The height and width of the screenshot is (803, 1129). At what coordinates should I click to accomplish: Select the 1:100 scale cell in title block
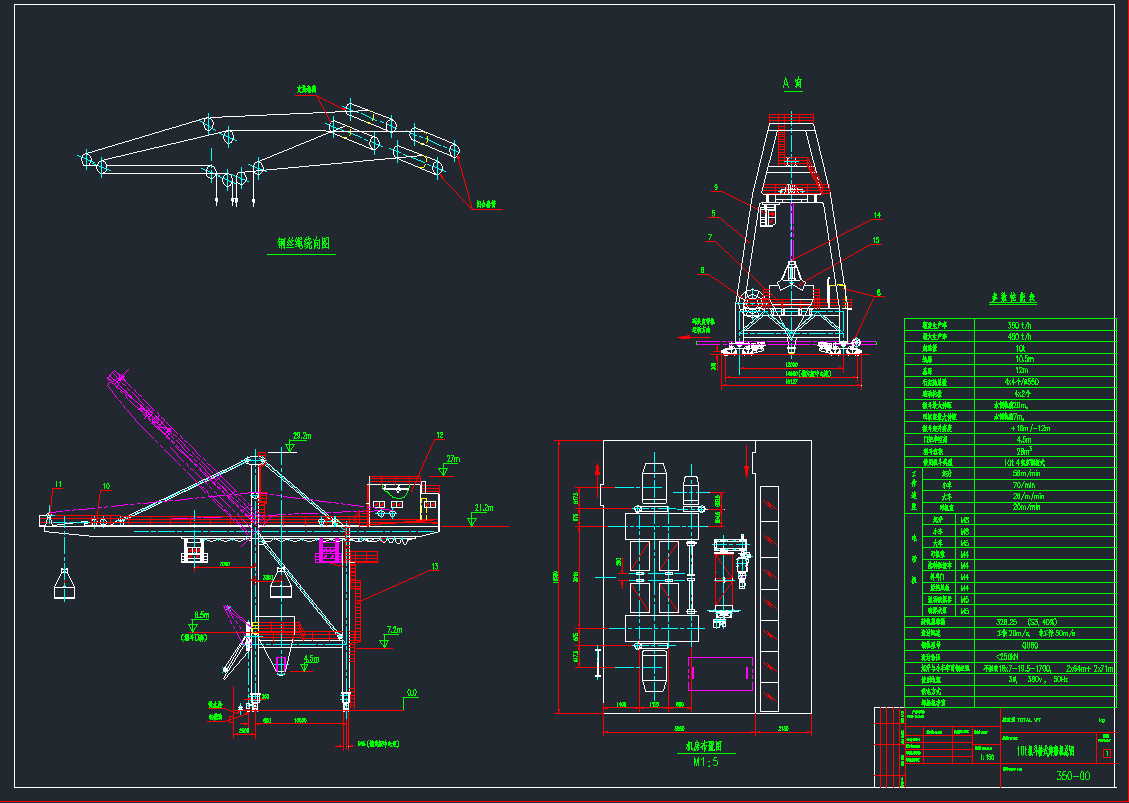coord(987,757)
